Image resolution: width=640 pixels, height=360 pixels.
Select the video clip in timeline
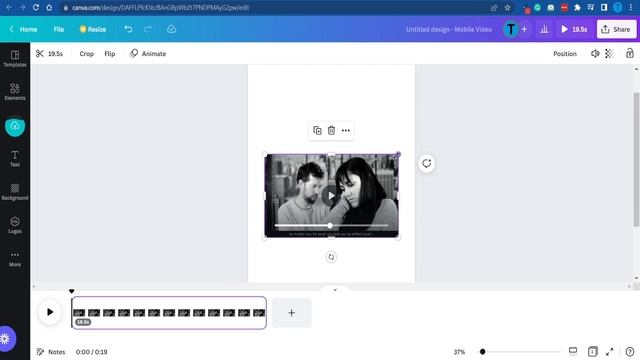click(x=169, y=313)
